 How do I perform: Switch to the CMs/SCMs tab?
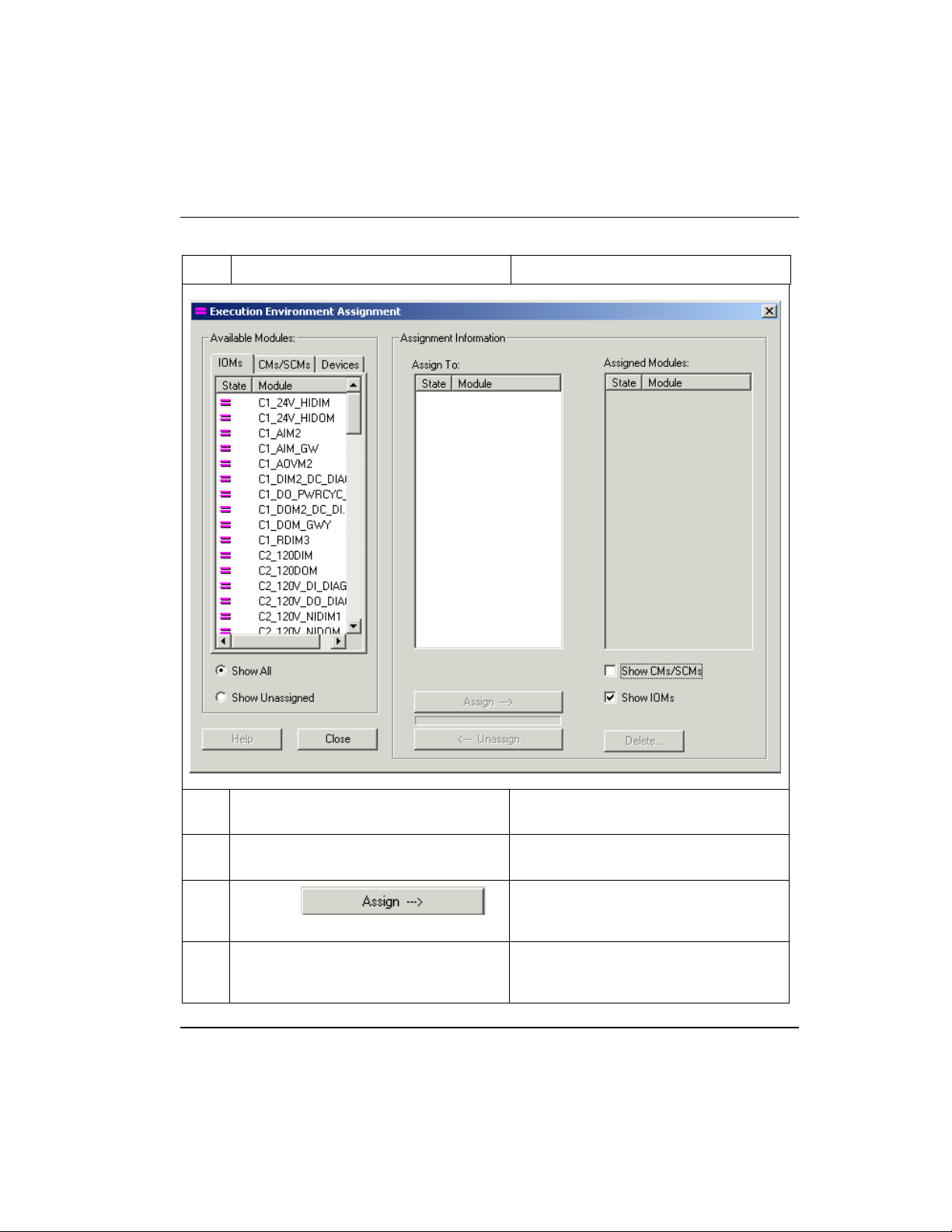pos(284,365)
